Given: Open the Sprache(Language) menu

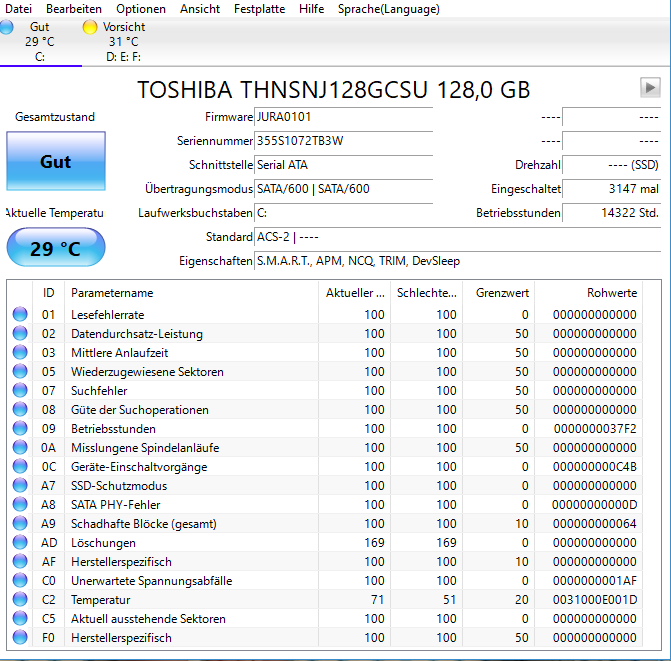Looking at the screenshot, I should point(389,9).
